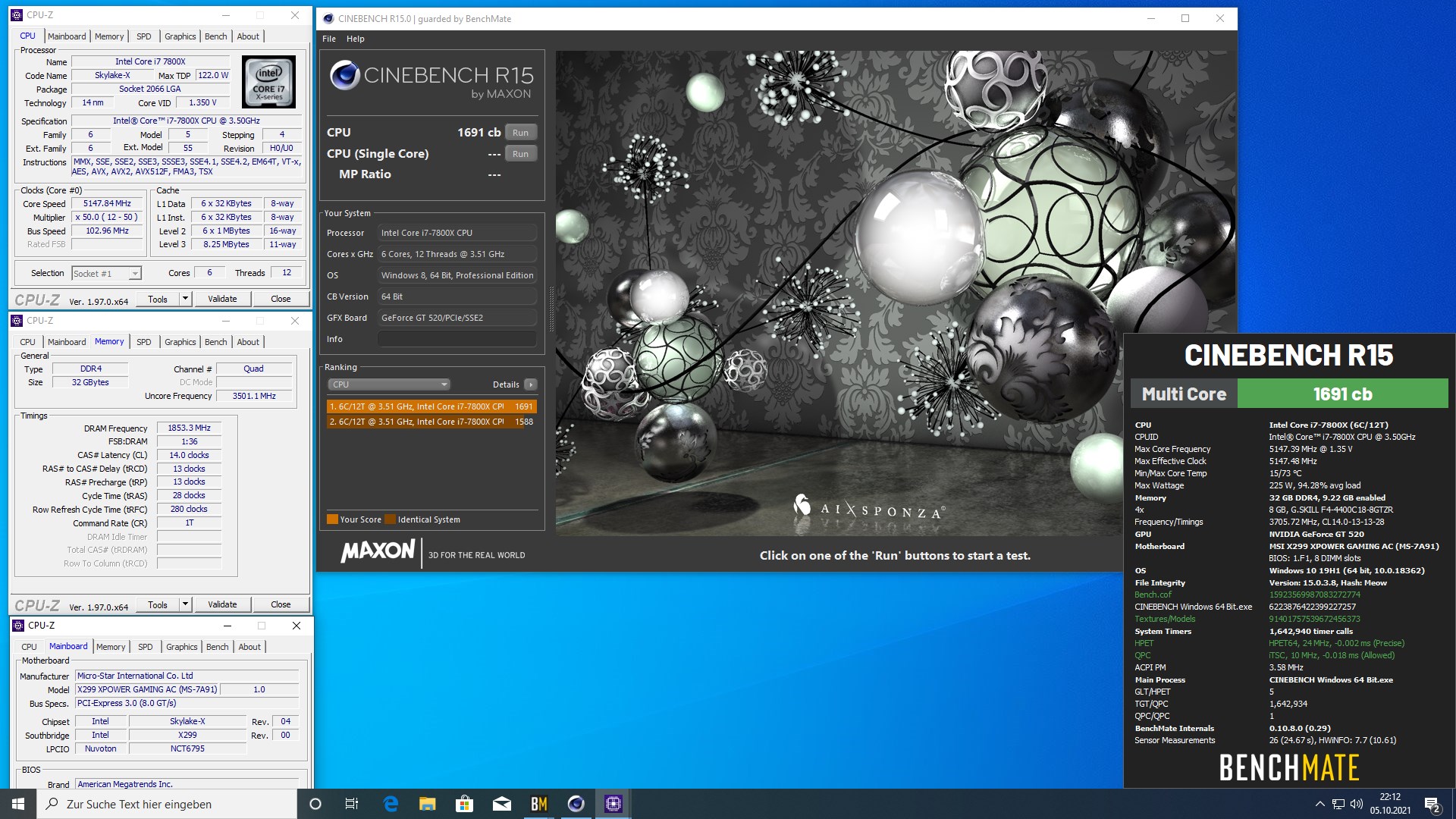This screenshot has height=819, width=1456.
Task: Open Graphics tab in Mainboard CPU-Z window
Action: click(181, 647)
